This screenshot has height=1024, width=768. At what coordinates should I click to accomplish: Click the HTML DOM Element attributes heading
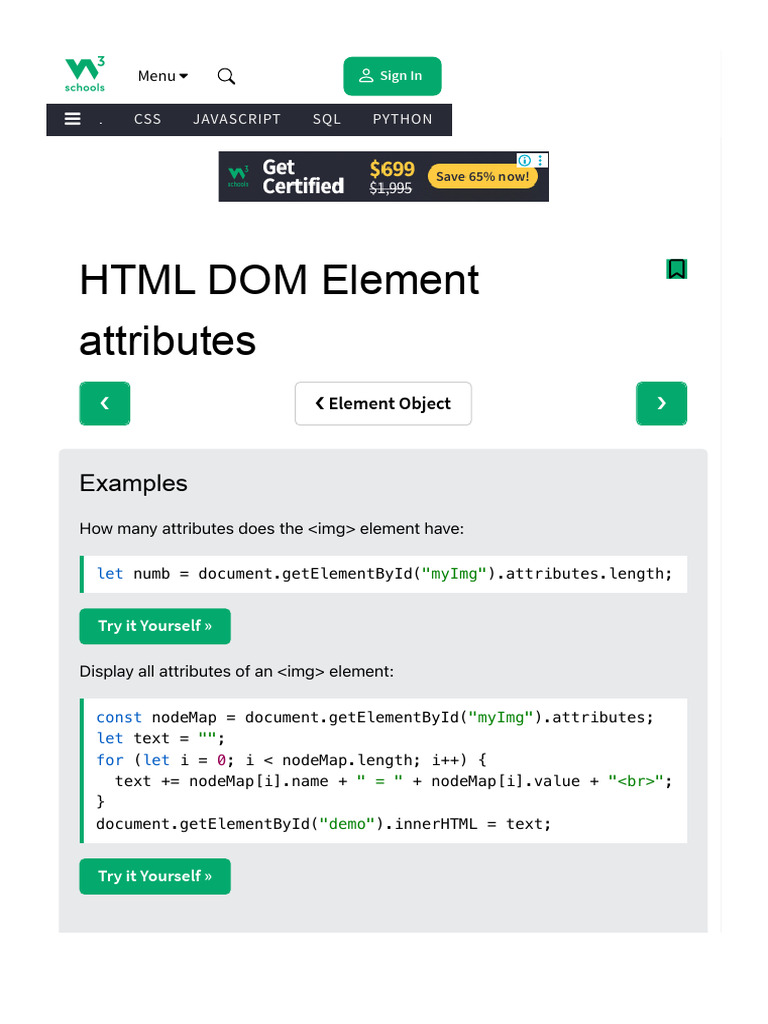point(279,310)
